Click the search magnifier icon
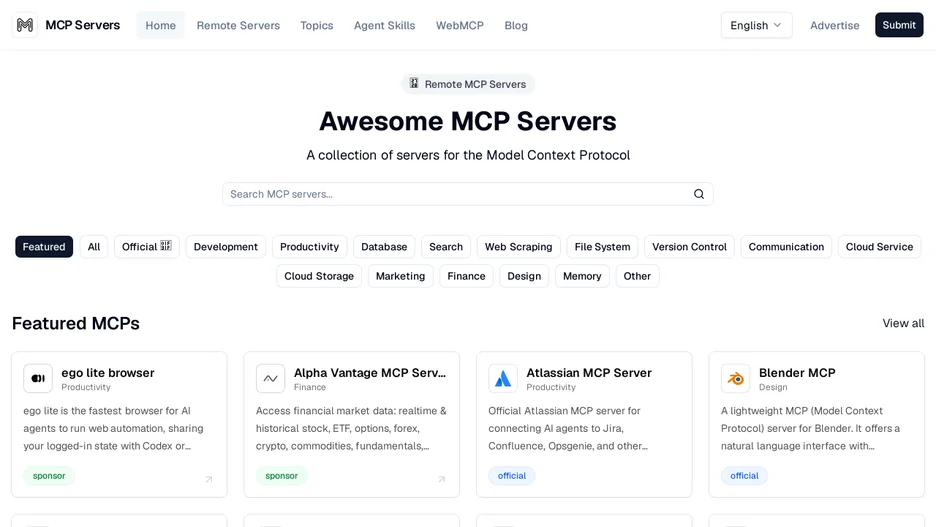The image size is (936, 527). (x=698, y=194)
